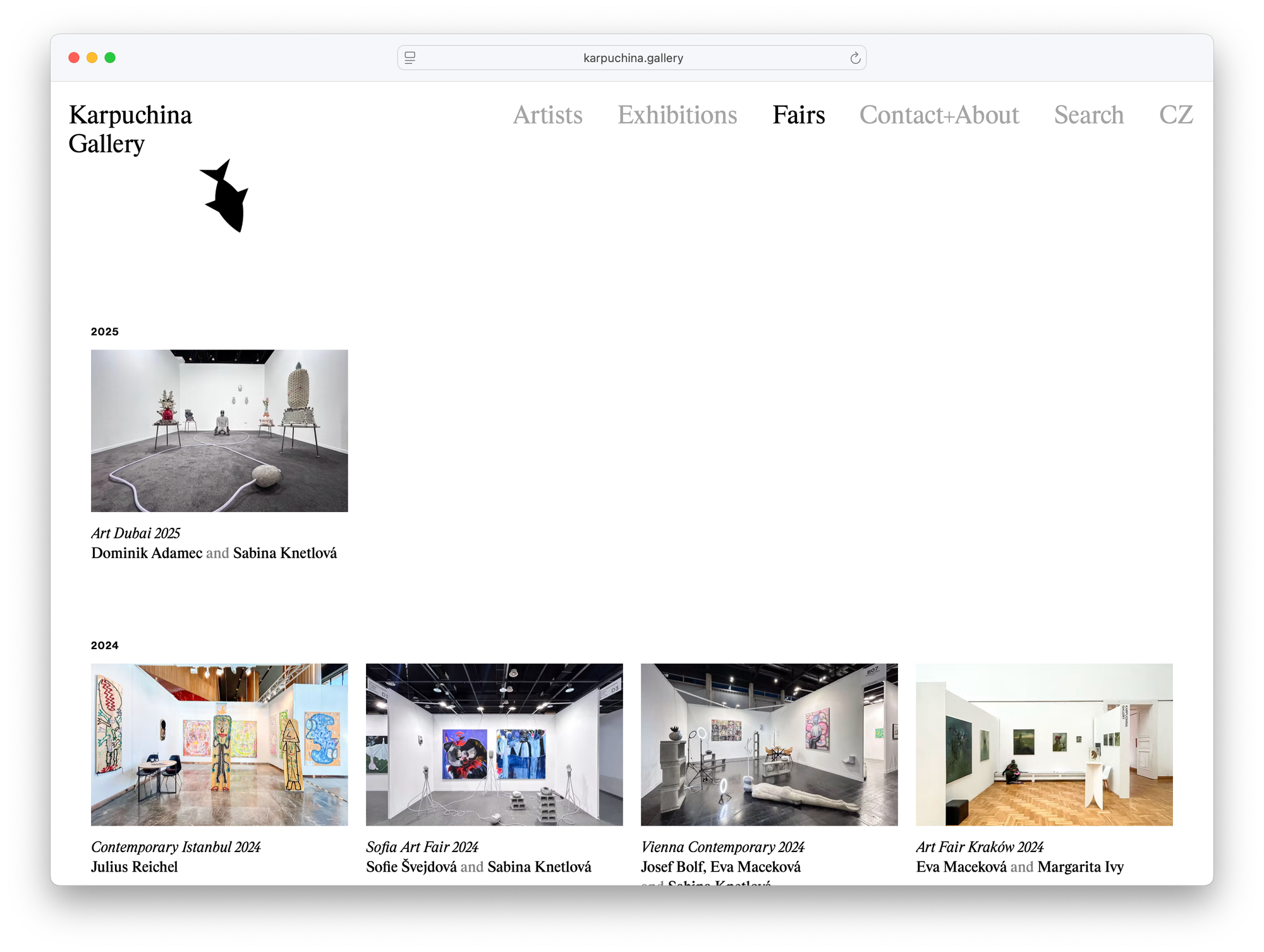The width and height of the screenshot is (1264, 952).
Task: Click the Margarita Ivy artist name
Action: pos(1080,867)
